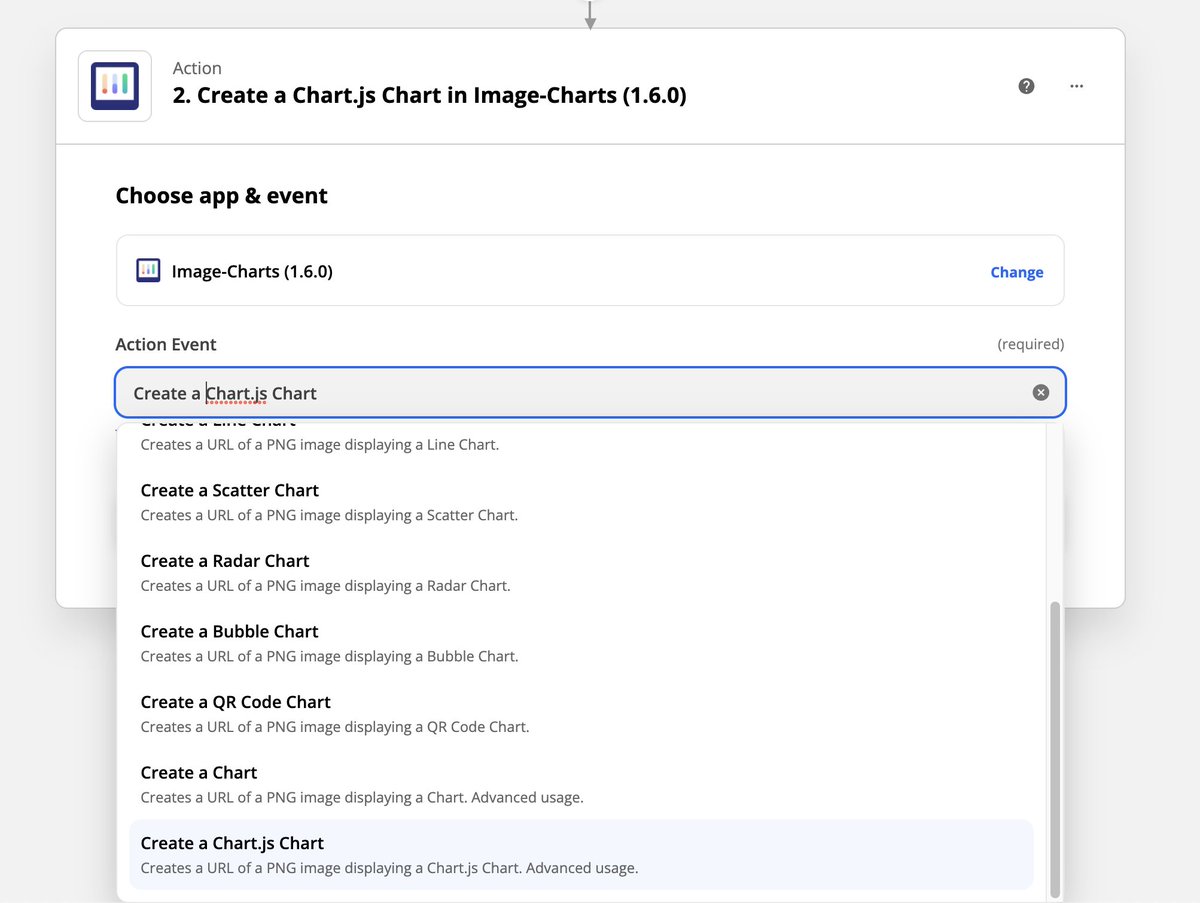Select Create a Radar Chart option
Viewport: 1200px width, 903px height.
click(581, 572)
